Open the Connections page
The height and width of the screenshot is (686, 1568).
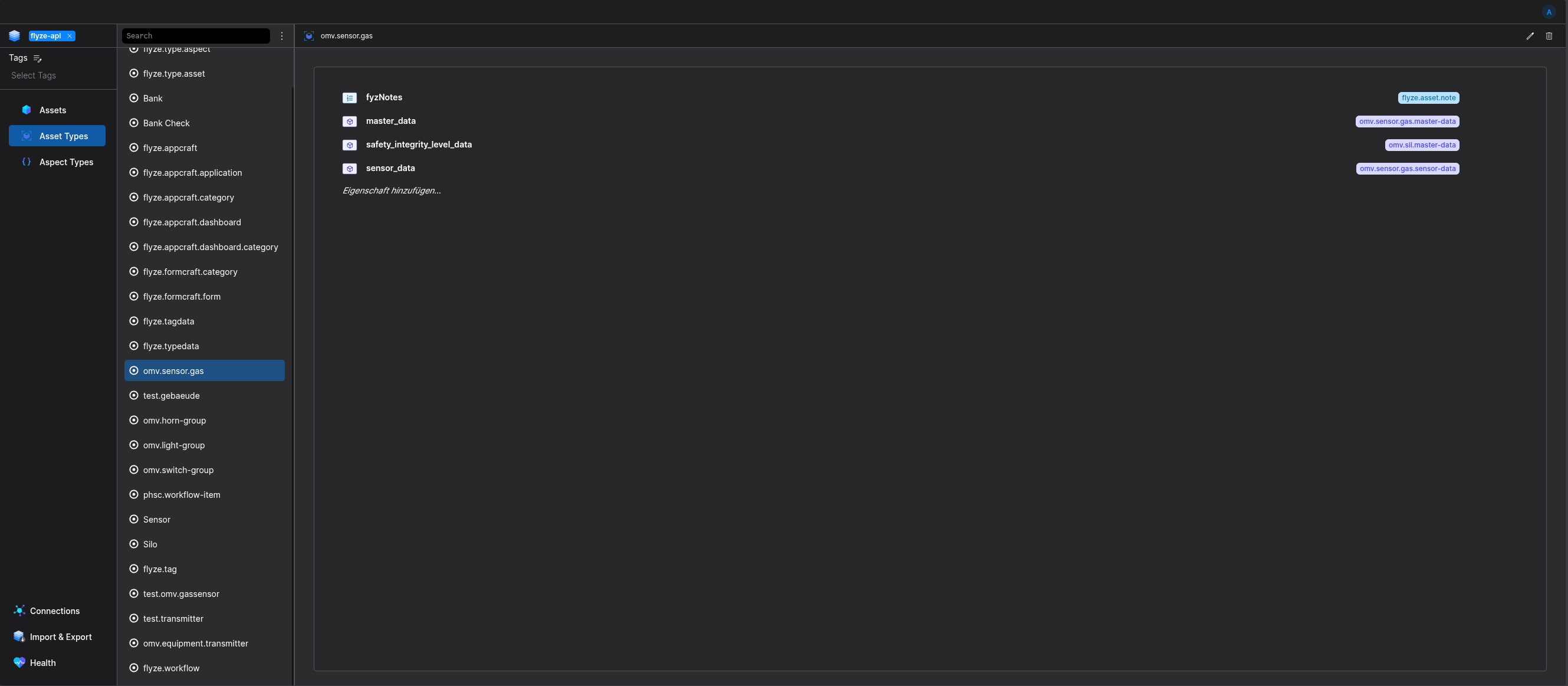click(54, 610)
